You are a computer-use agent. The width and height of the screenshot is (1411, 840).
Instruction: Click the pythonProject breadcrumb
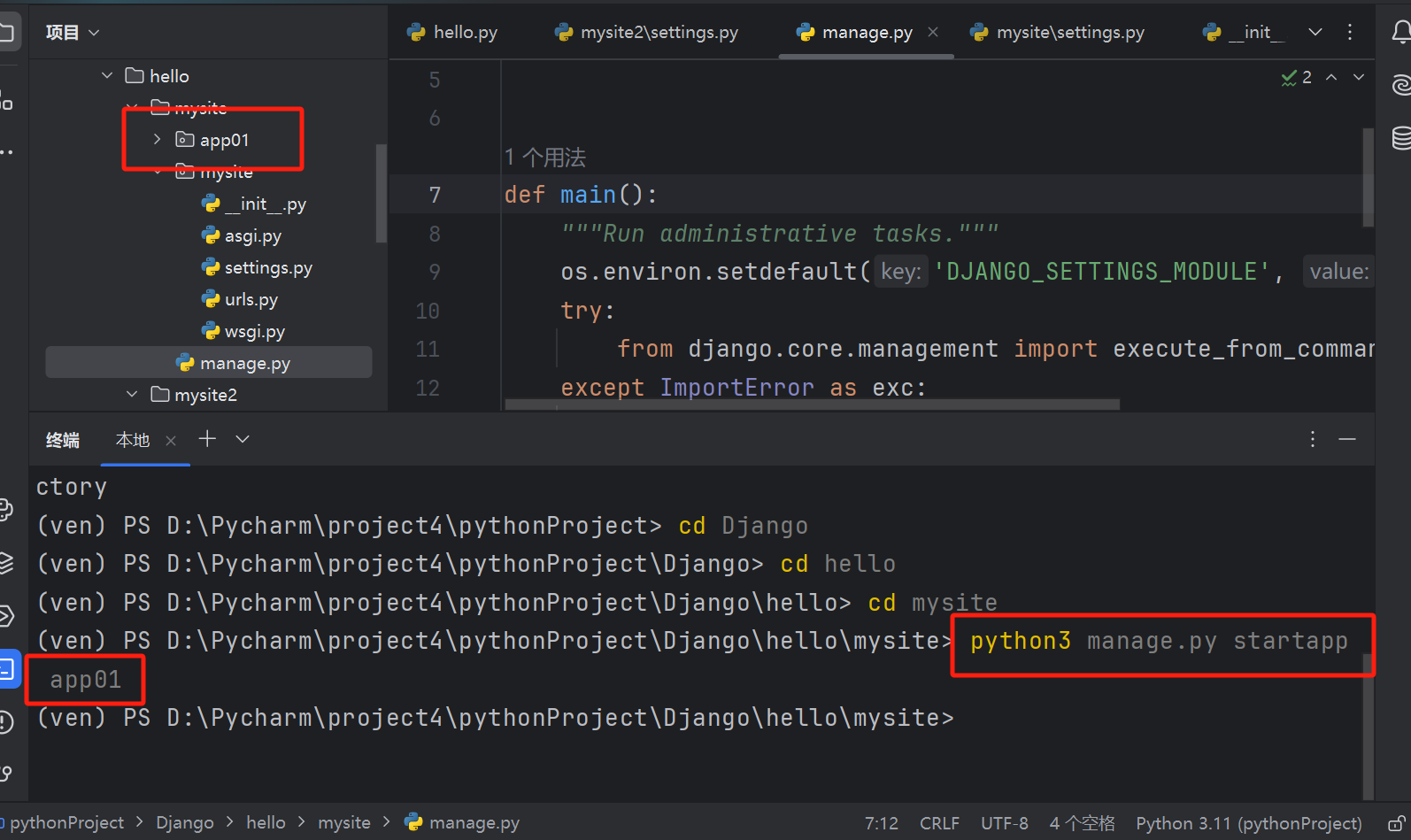point(66,823)
